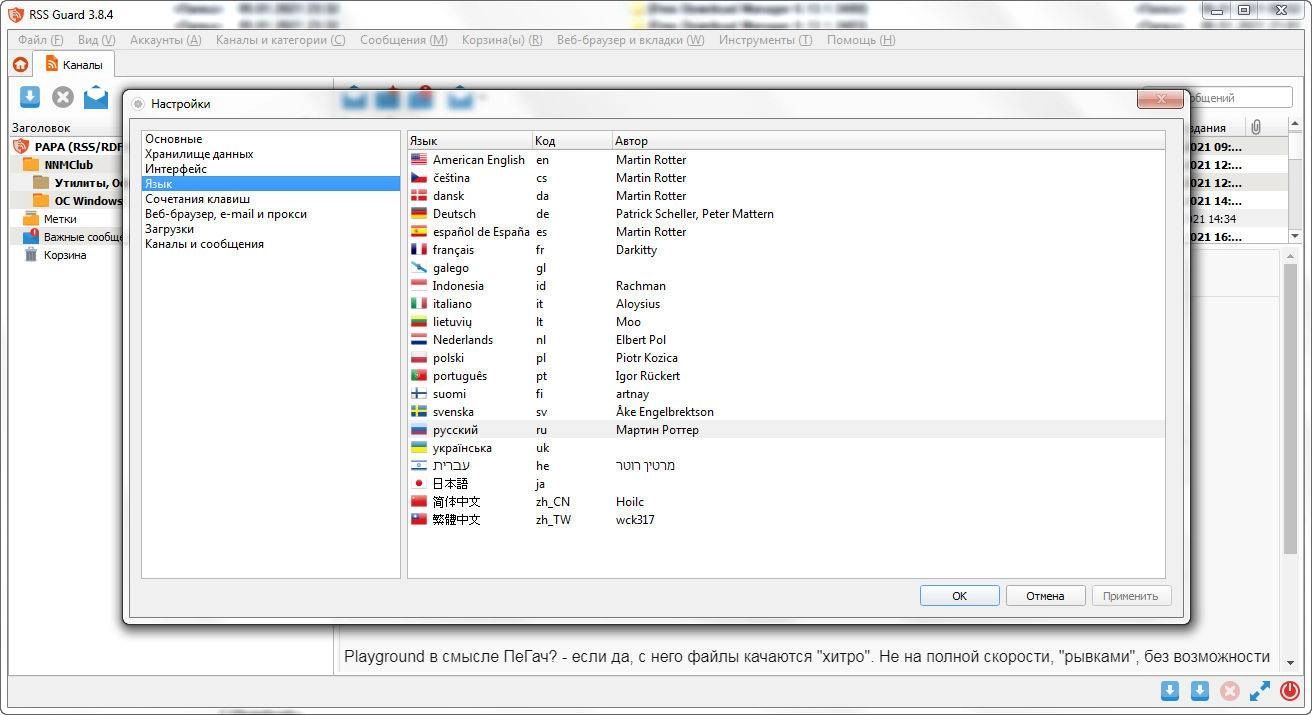The width and height of the screenshot is (1312, 715).
Task: Click the red power quit icon
Action: 1290,691
